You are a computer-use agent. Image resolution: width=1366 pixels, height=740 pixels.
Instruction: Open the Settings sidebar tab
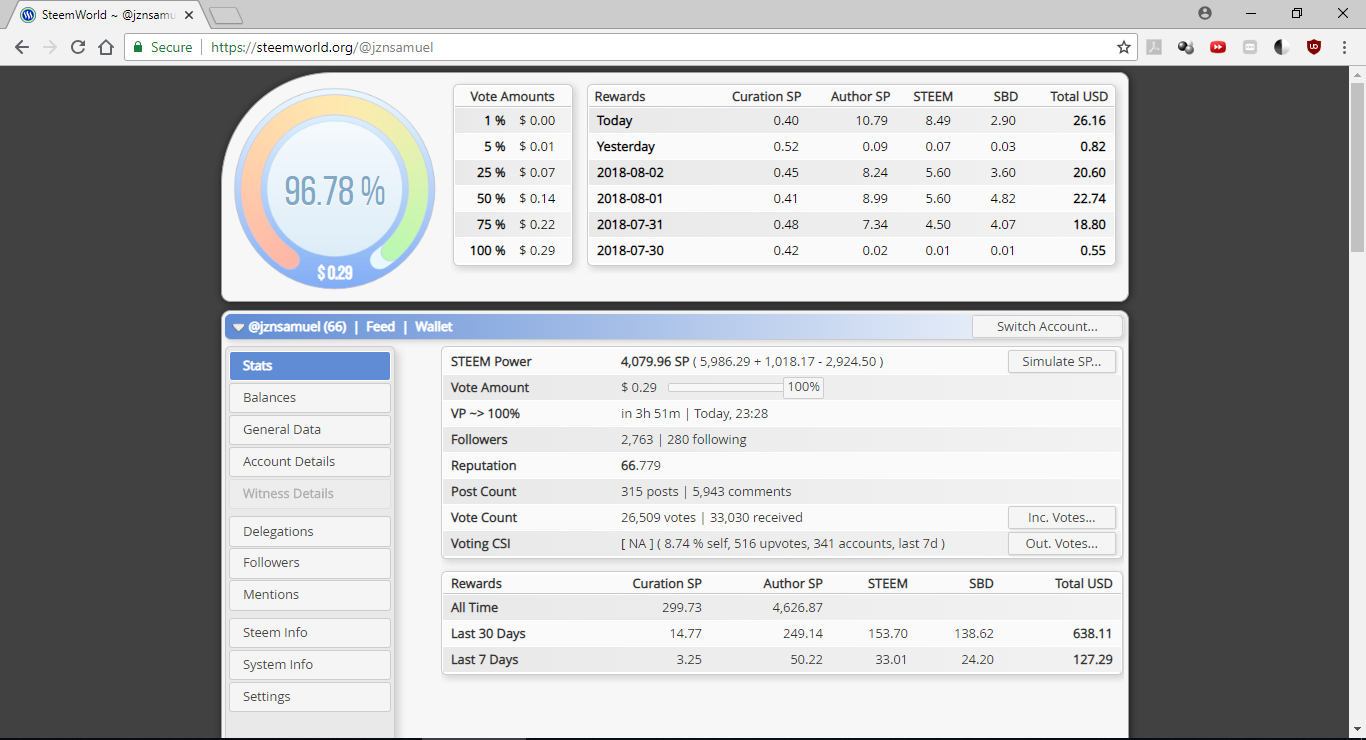pyautogui.click(x=310, y=697)
